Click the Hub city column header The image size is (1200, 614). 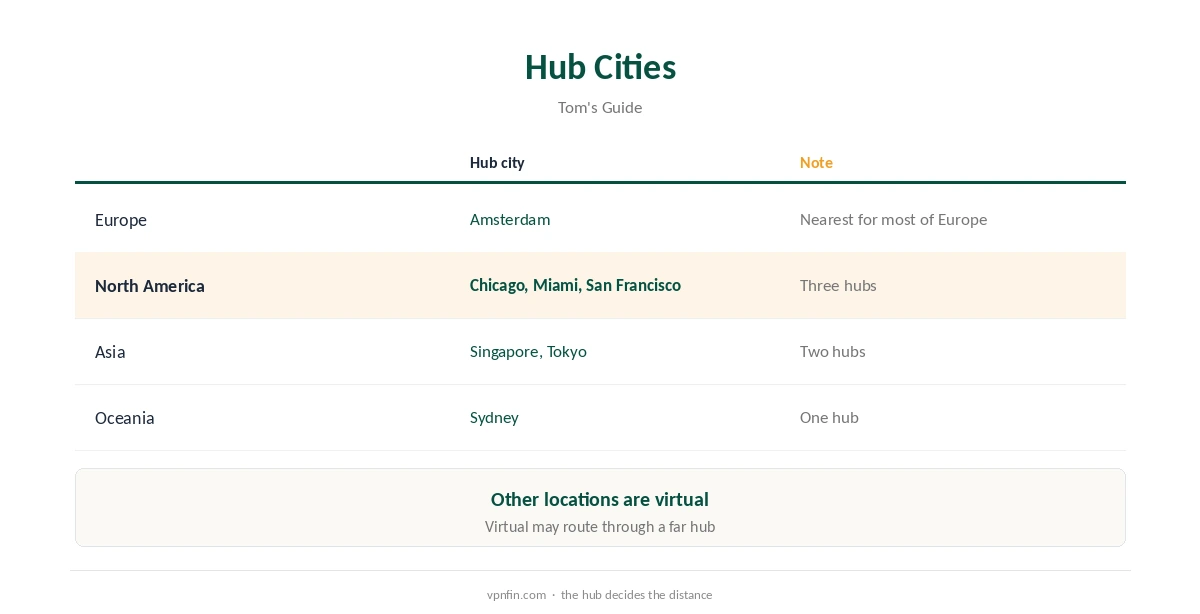pyautogui.click(x=497, y=163)
